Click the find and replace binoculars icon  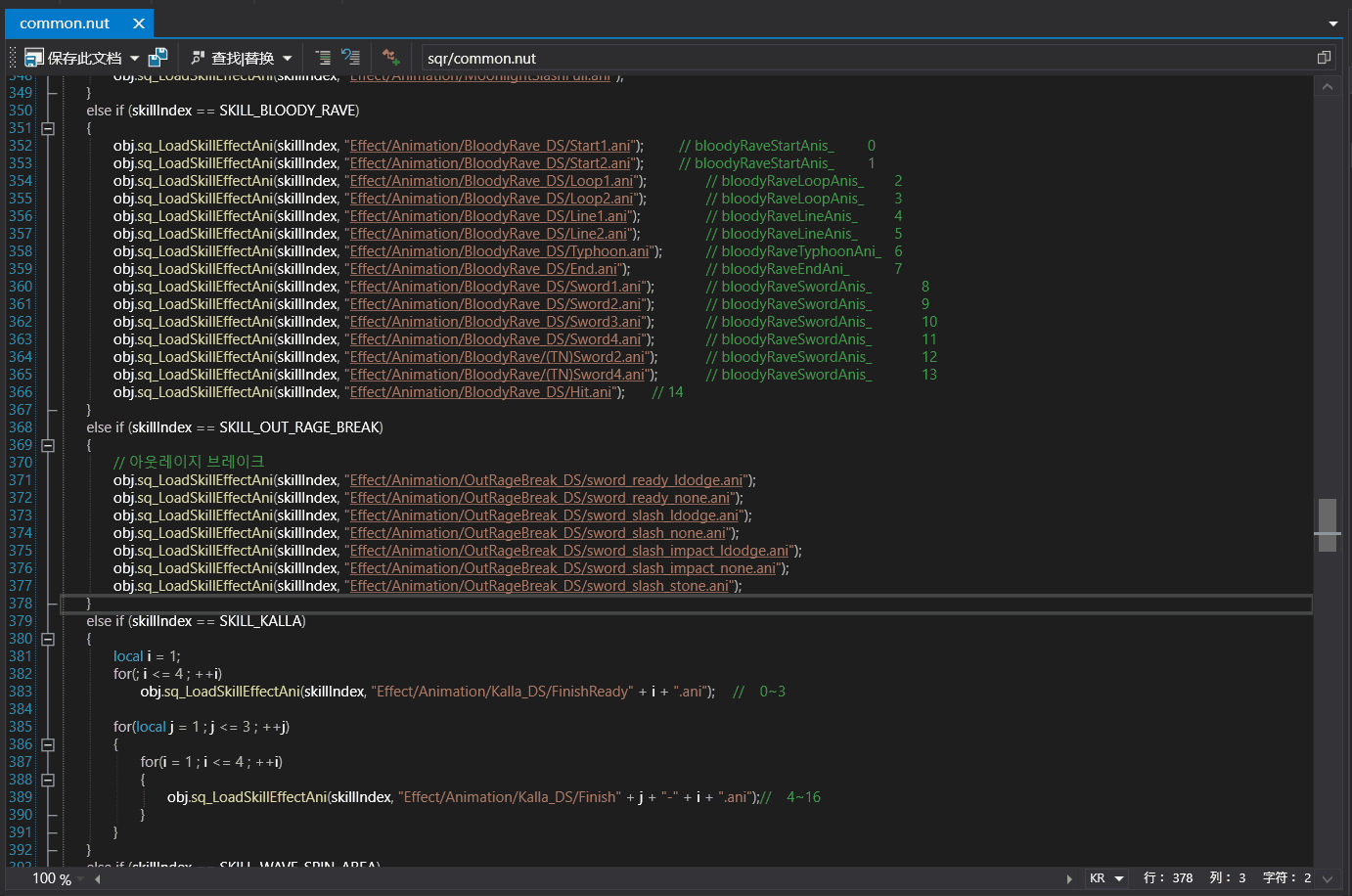pyautogui.click(x=199, y=58)
